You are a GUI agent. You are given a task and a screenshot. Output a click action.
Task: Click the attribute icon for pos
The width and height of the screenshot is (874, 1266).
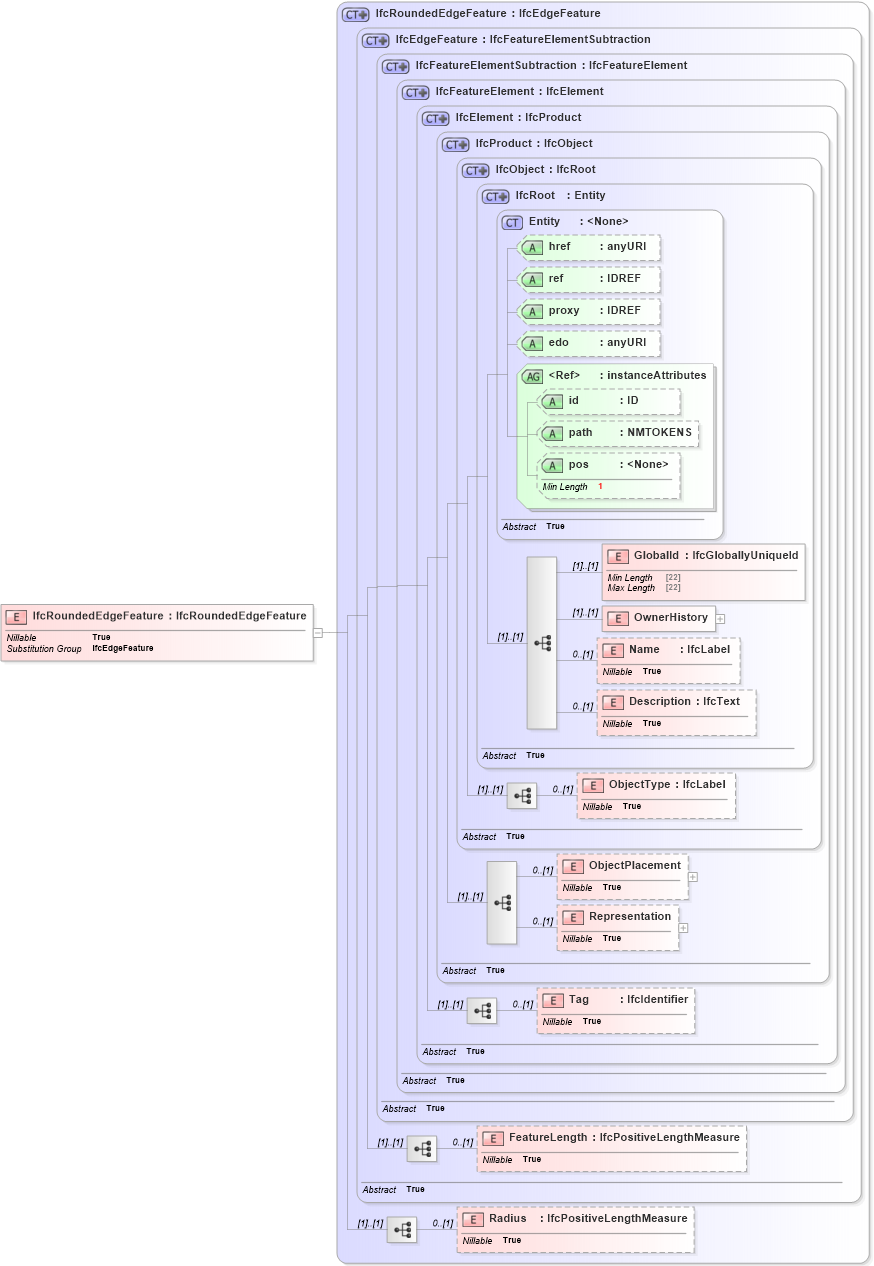[551, 464]
